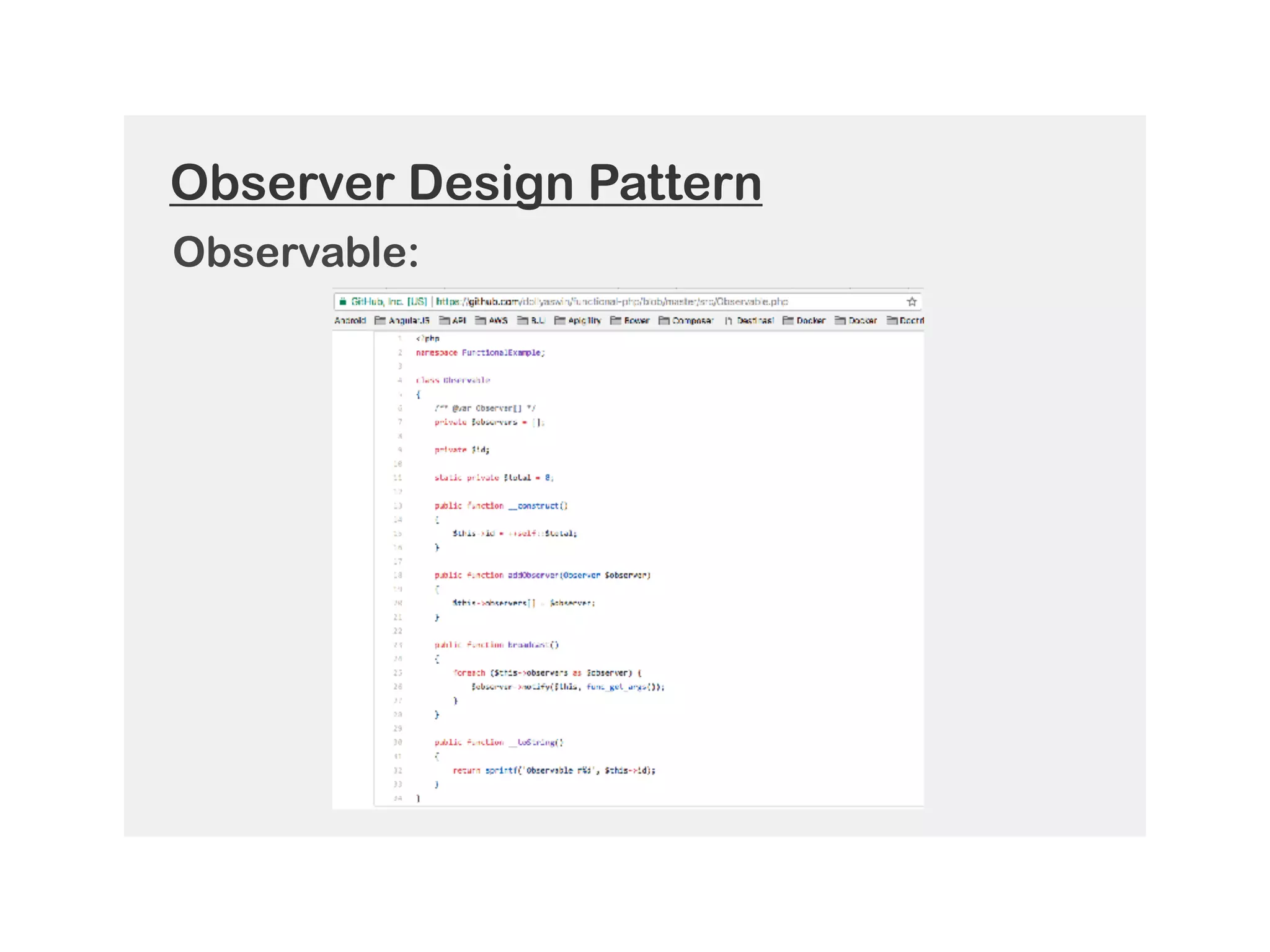This screenshot has width=1270, height=952.
Task: Click 'public function __construct()' line
Action: (501, 506)
